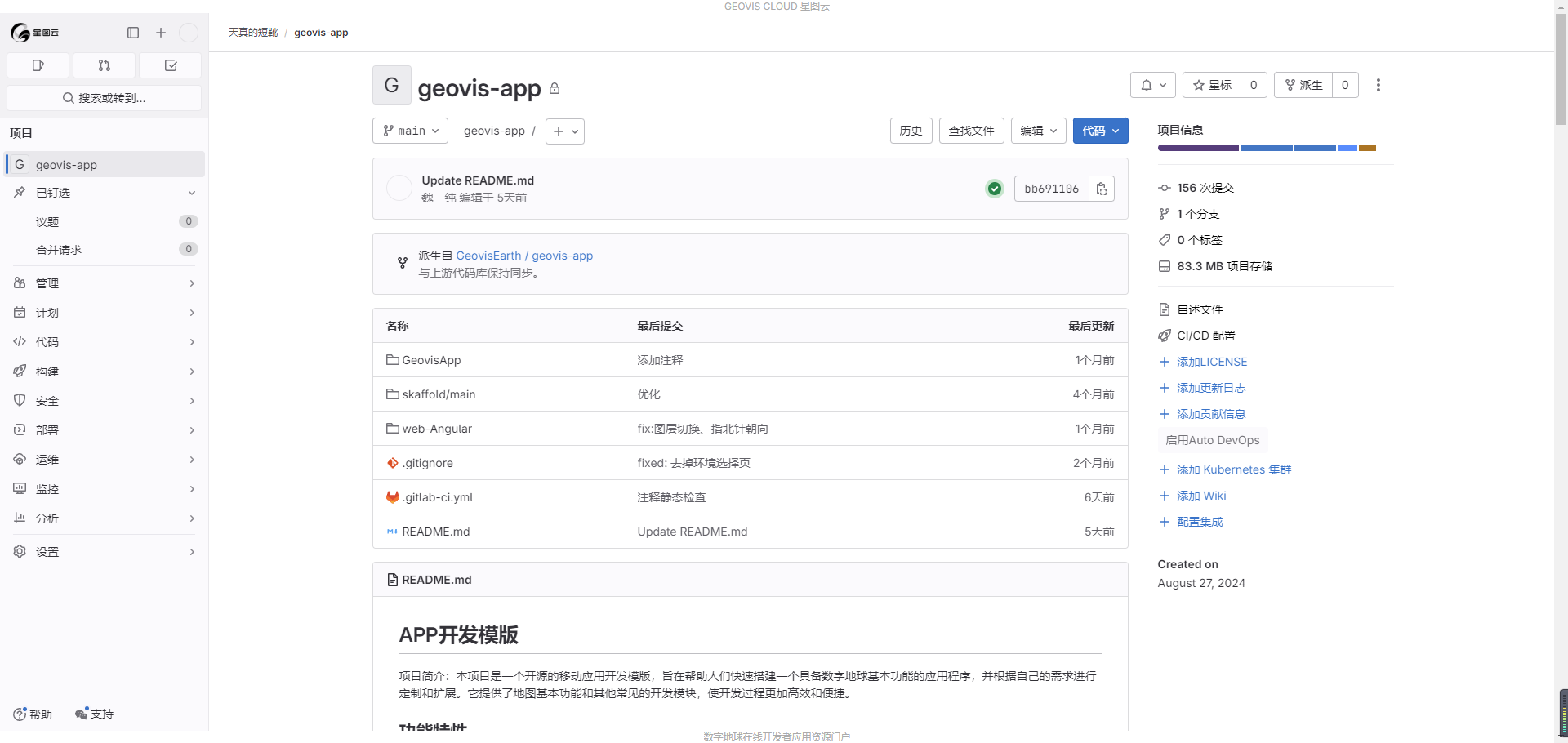Collapse the pinned section in the sidebar
This screenshot has width=1568, height=743.
(x=104, y=193)
